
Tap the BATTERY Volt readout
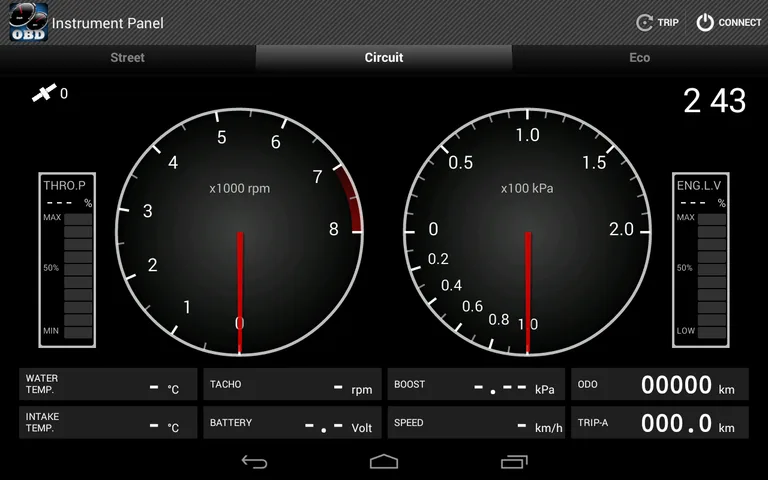point(292,422)
